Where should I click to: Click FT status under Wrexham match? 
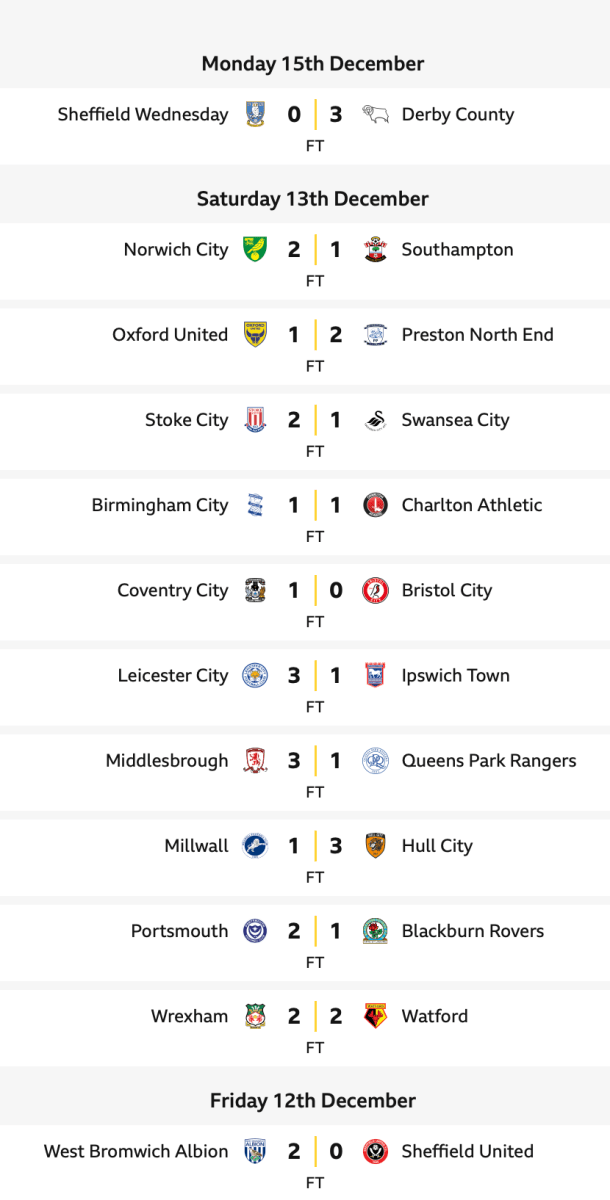(x=315, y=1047)
